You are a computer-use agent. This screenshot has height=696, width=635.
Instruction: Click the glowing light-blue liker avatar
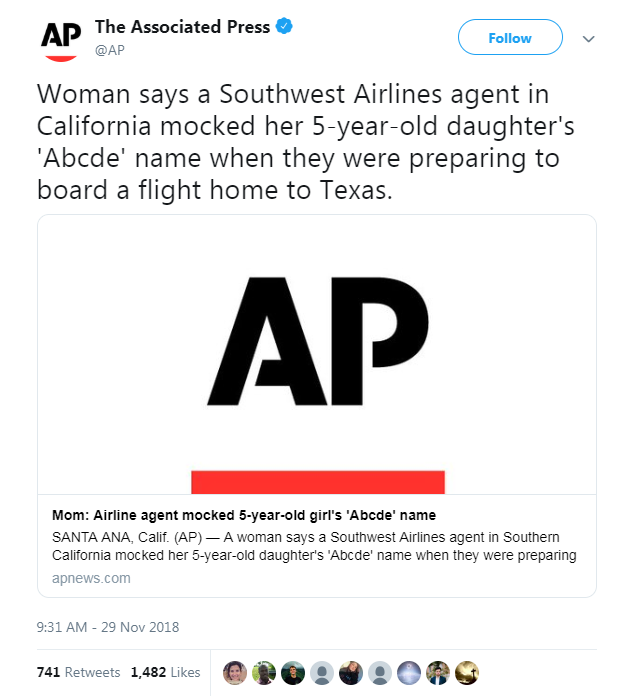click(409, 672)
